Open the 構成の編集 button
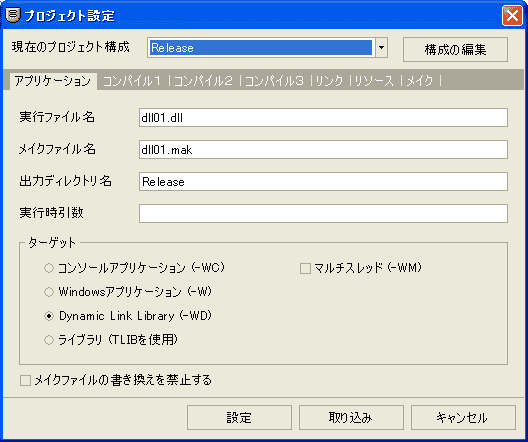The height and width of the screenshot is (442, 528). [455, 49]
